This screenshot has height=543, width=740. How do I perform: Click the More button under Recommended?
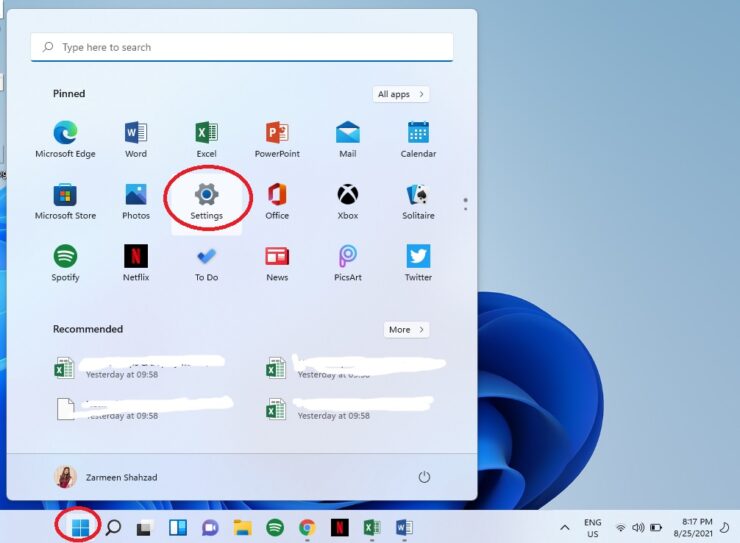pyautogui.click(x=406, y=329)
